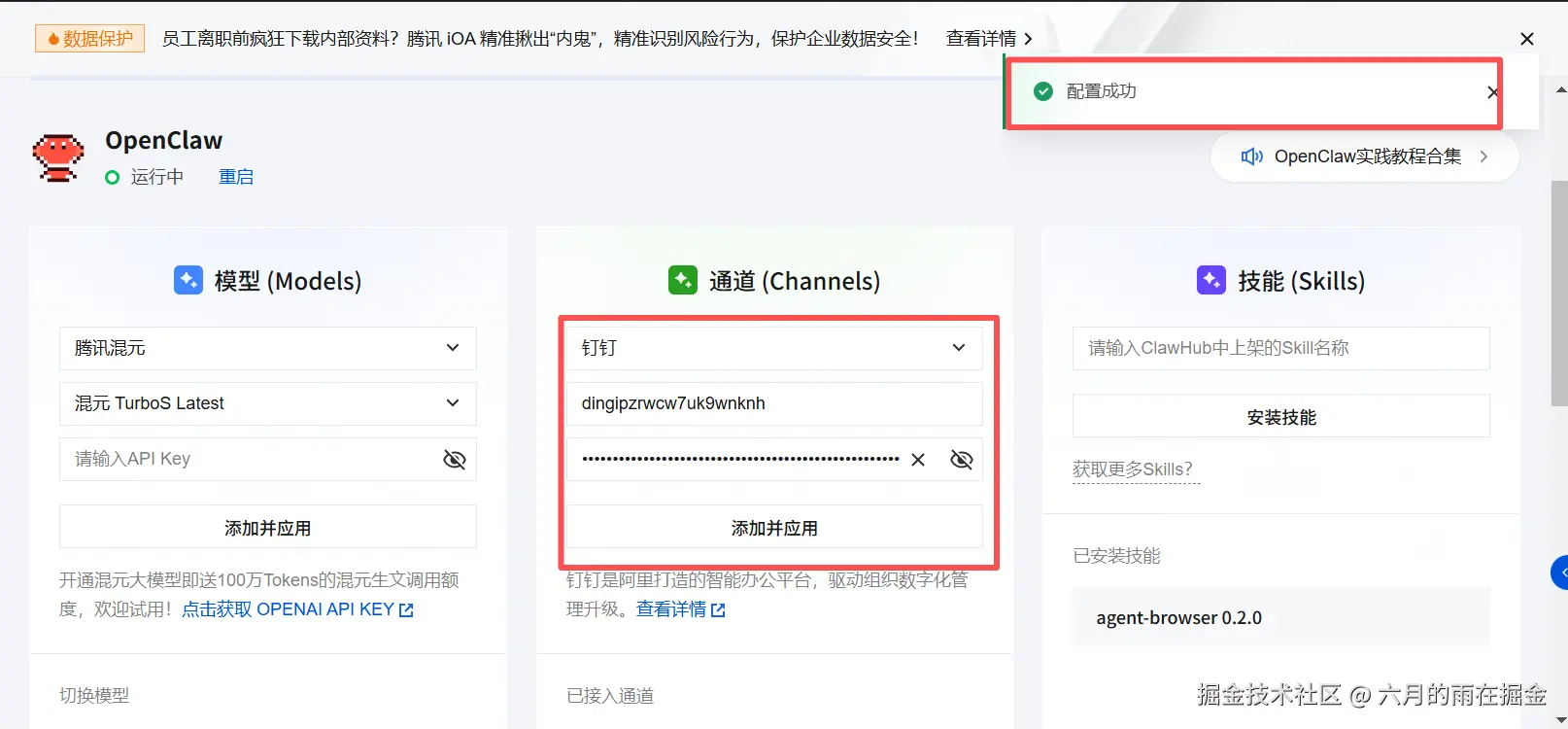Click the green running status indicator
Viewport: 1568px width, 729px height.
pyautogui.click(x=113, y=177)
